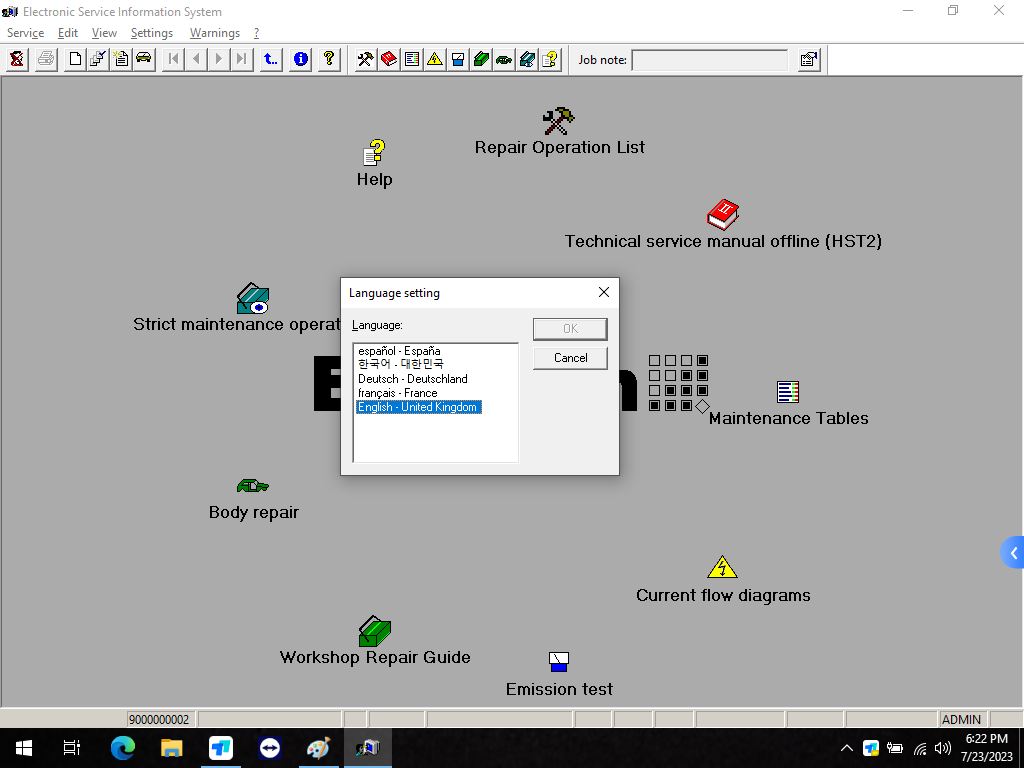
Task: Open the Settings menu
Action: 152,33
